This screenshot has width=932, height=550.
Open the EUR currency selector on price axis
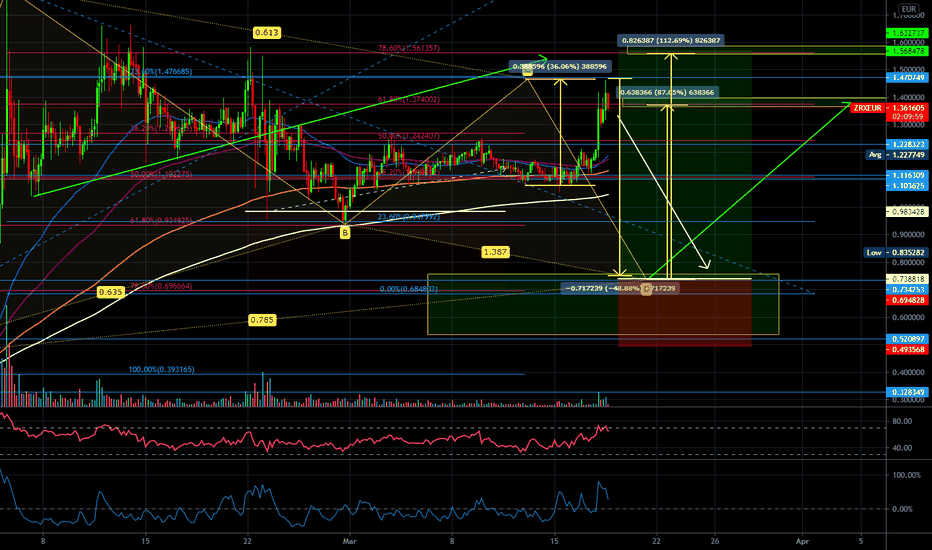pyautogui.click(x=909, y=9)
